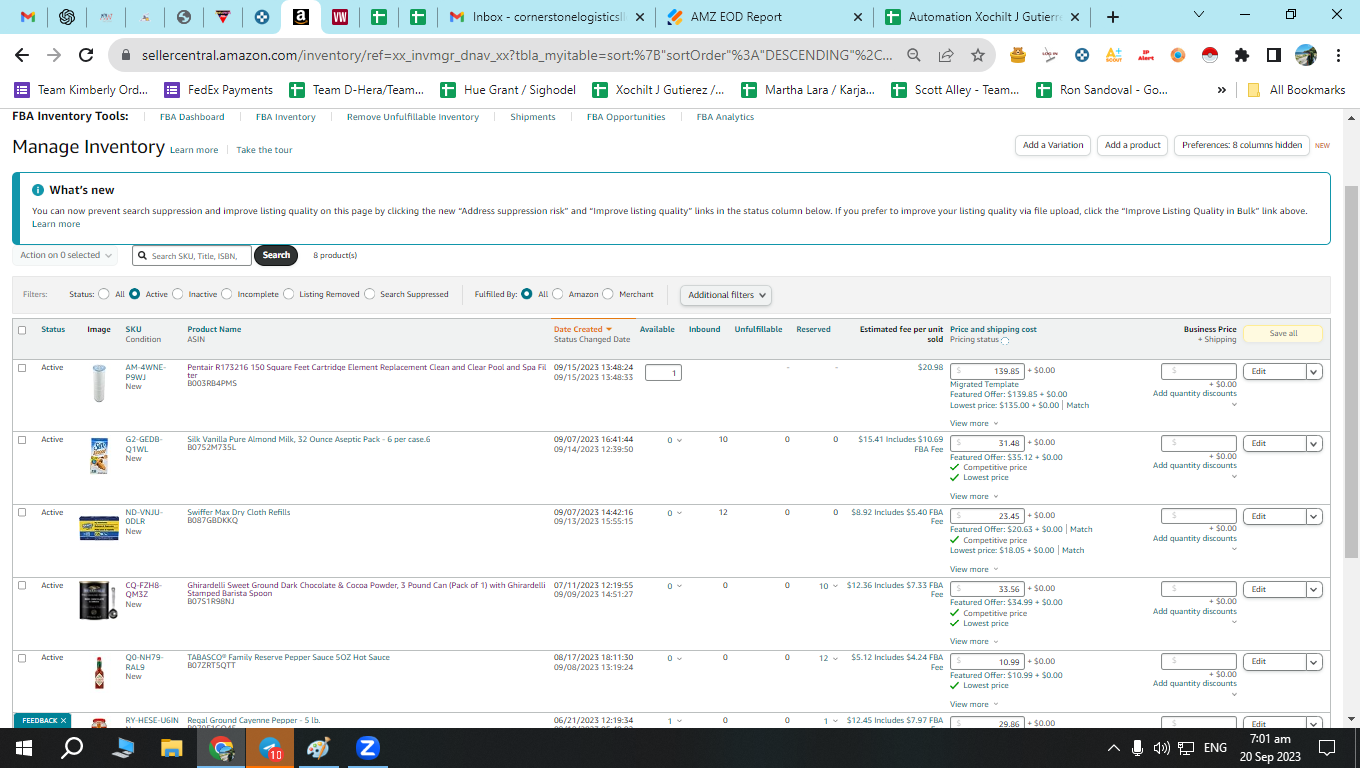This screenshot has height=768, width=1360.
Task: Expand View more under Tabasco pricing
Action: point(972,704)
